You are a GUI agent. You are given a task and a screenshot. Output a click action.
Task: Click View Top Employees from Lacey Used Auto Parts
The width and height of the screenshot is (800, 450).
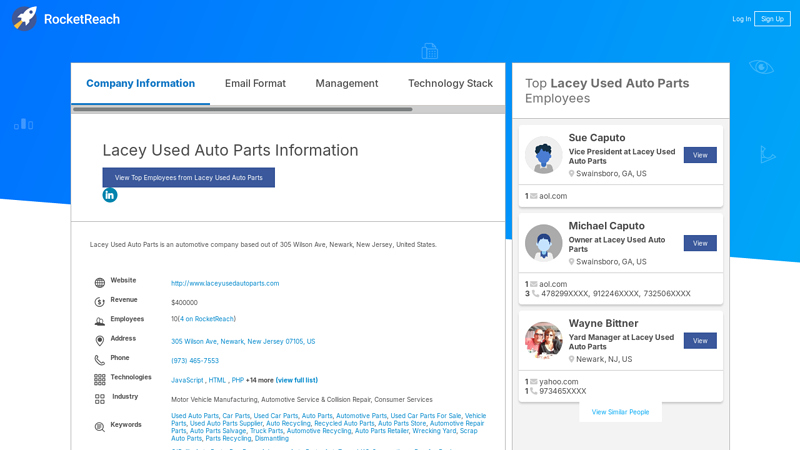click(188, 178)
